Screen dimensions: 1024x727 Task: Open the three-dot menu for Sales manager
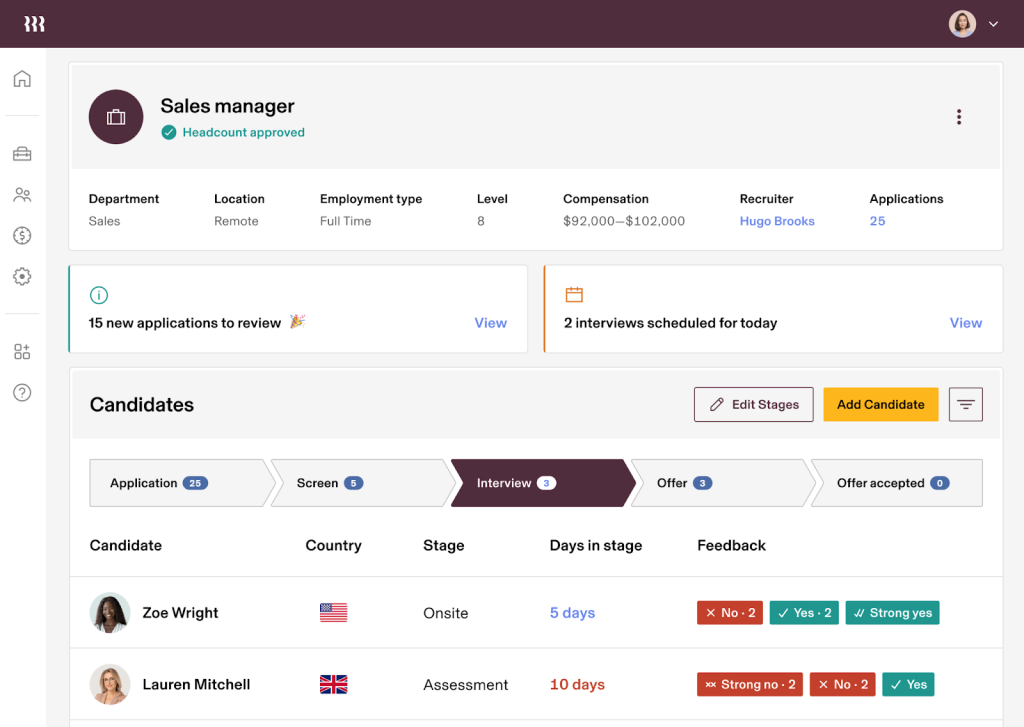[959, 116]
